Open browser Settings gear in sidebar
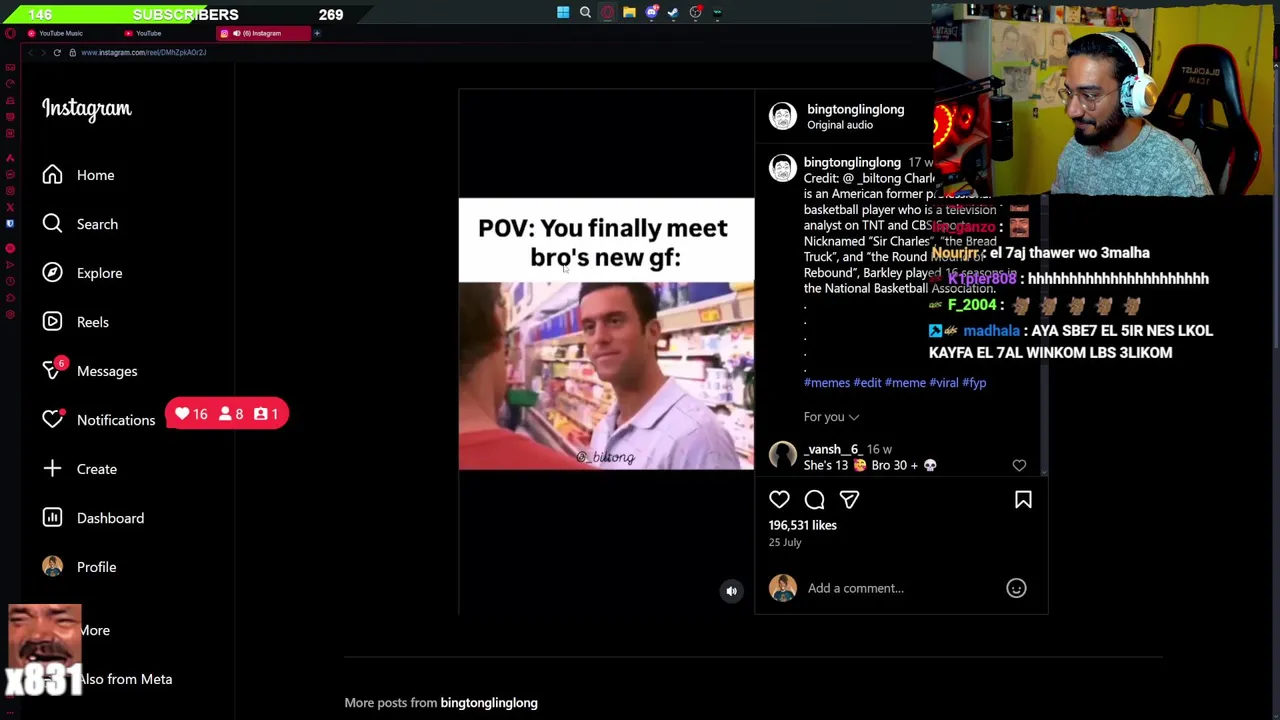 10,315
